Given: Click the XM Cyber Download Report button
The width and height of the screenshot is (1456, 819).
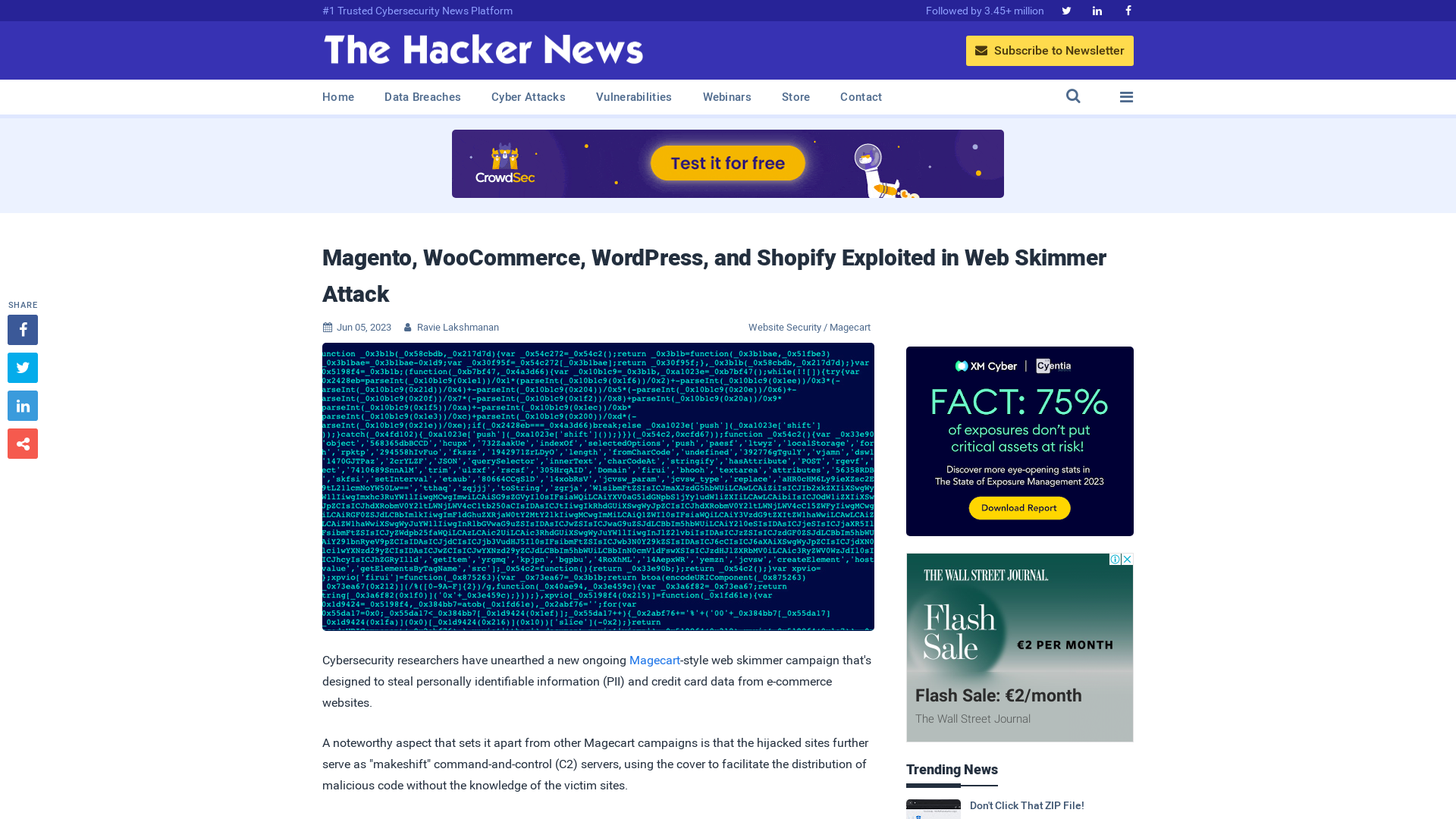Looking at the screenshot, I should (x=1019, y=508).
